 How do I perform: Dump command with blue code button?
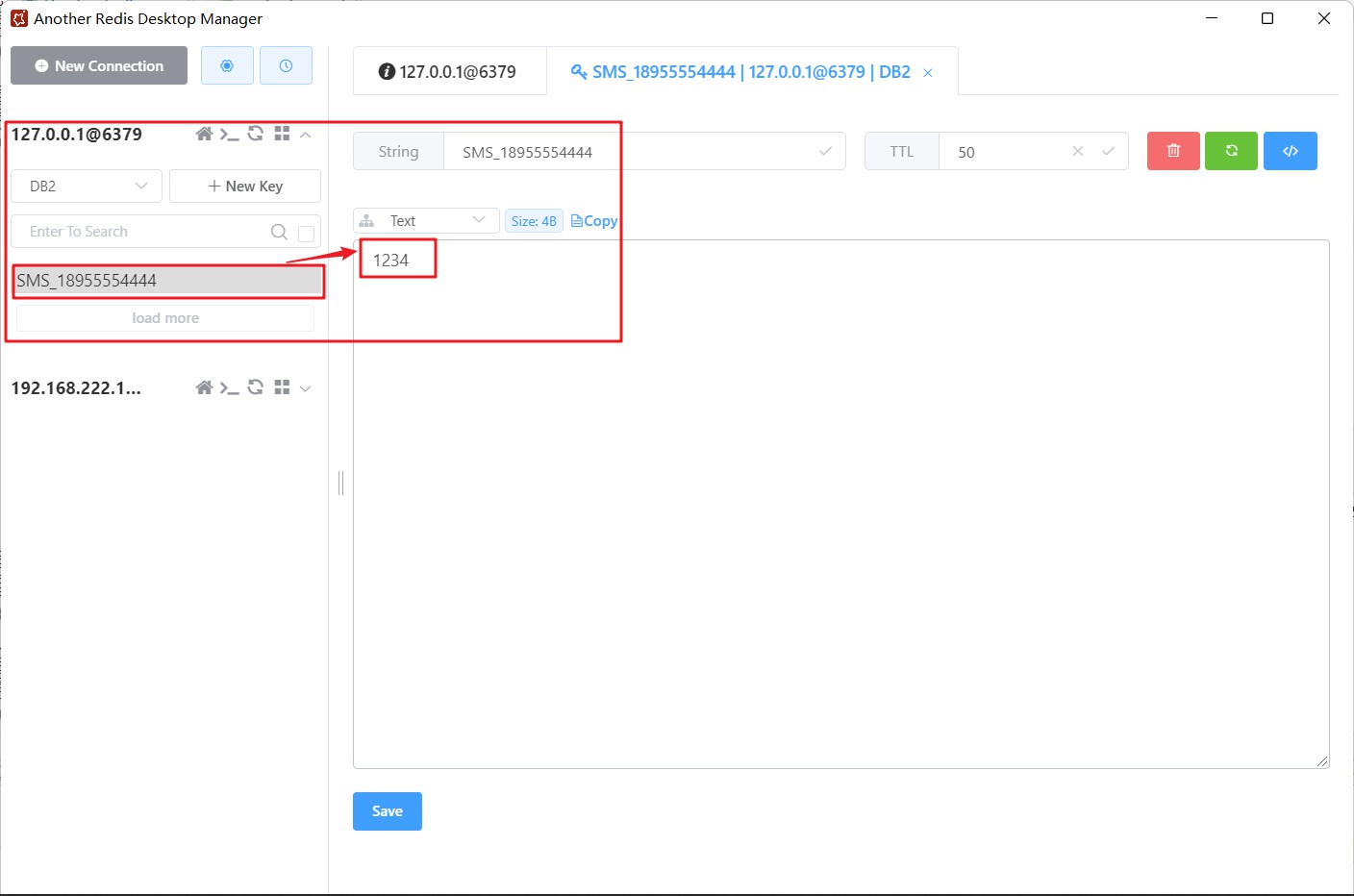pos(1291,151)
